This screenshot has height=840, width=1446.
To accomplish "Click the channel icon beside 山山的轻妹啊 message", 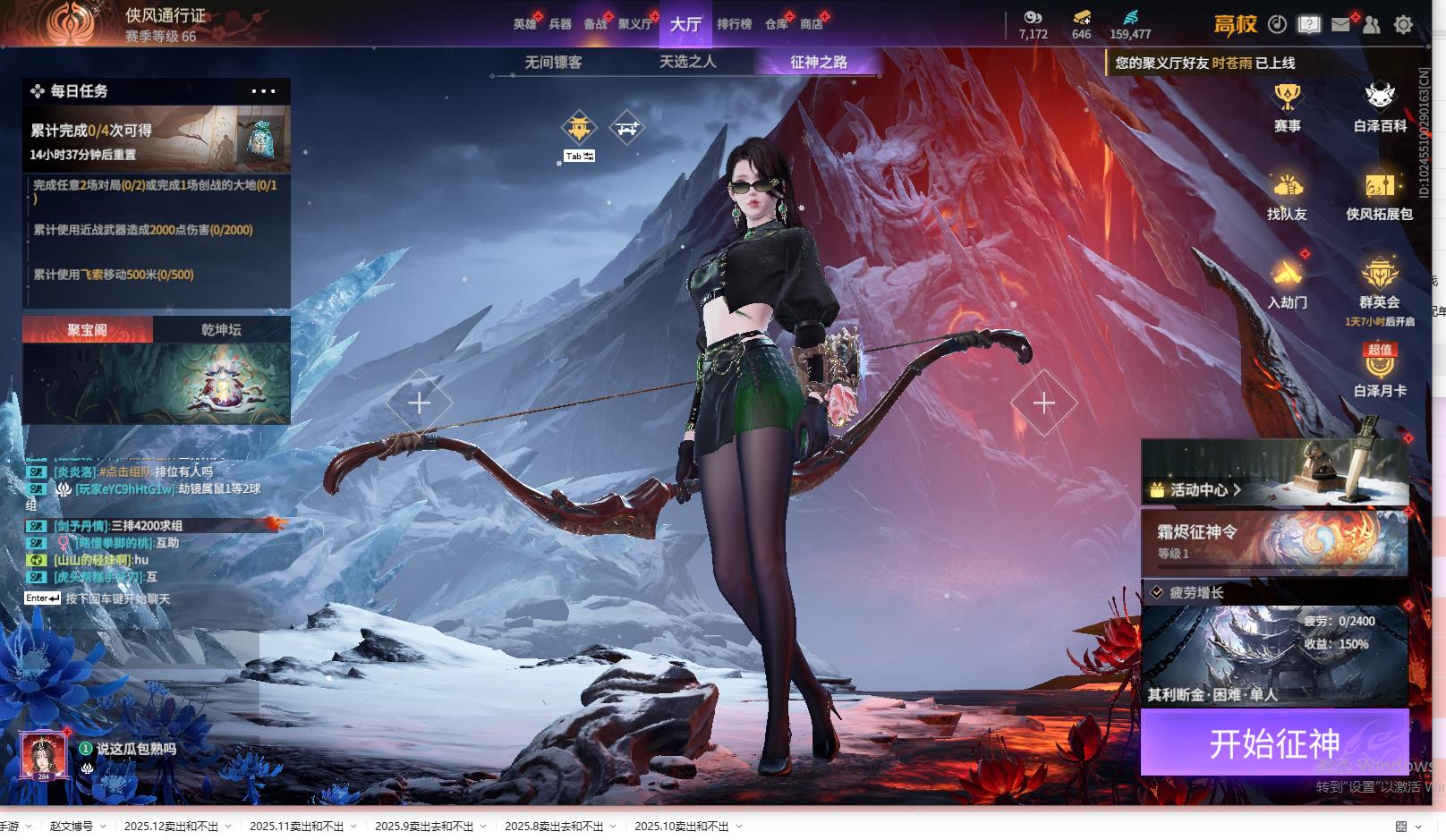I will (x=37, y=560).
